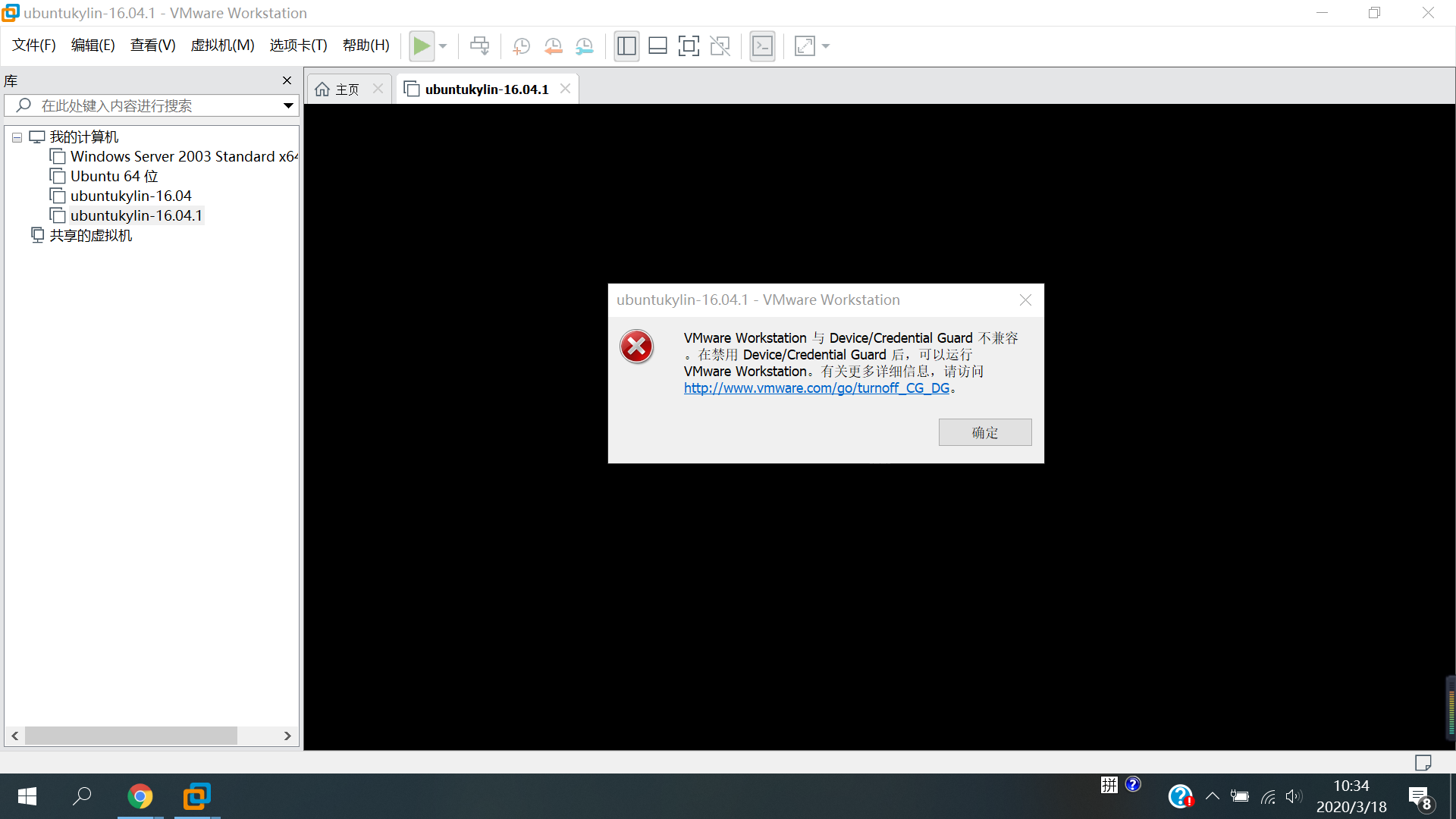Take a snapshot of the virtual machine

pos(521,46)
